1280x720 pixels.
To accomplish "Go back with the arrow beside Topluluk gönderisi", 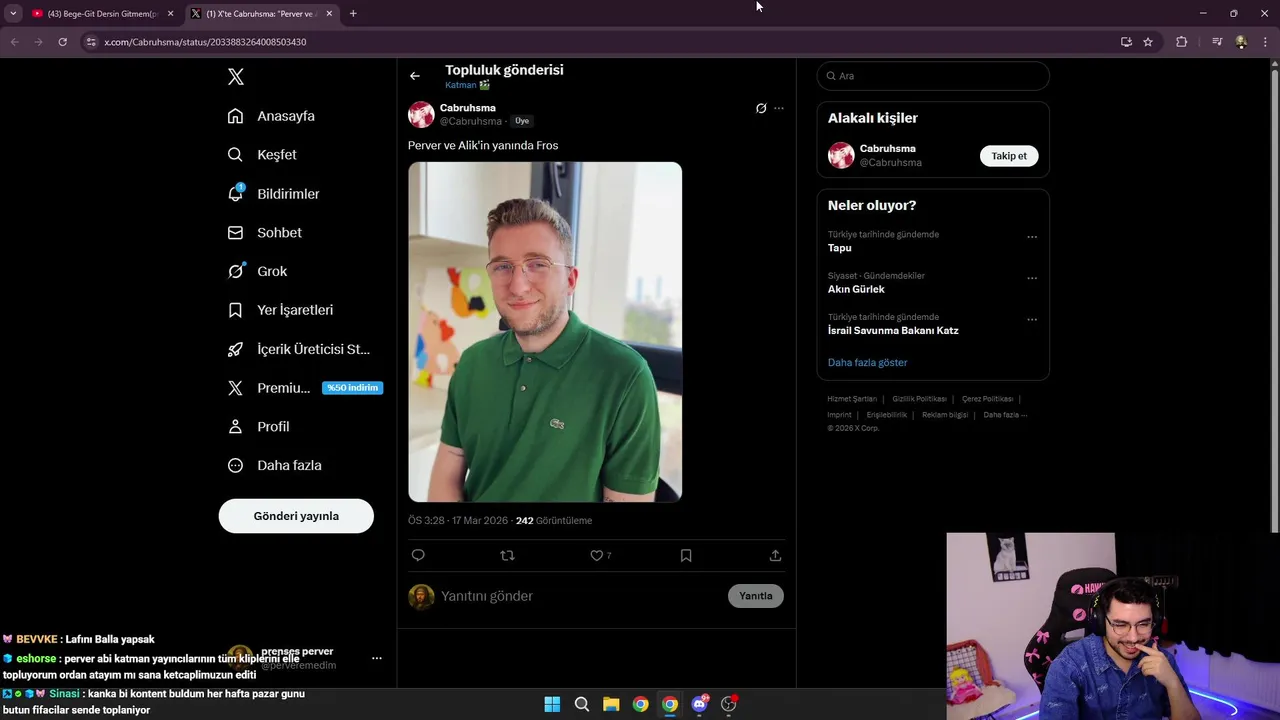I will [x=415, y=76].
